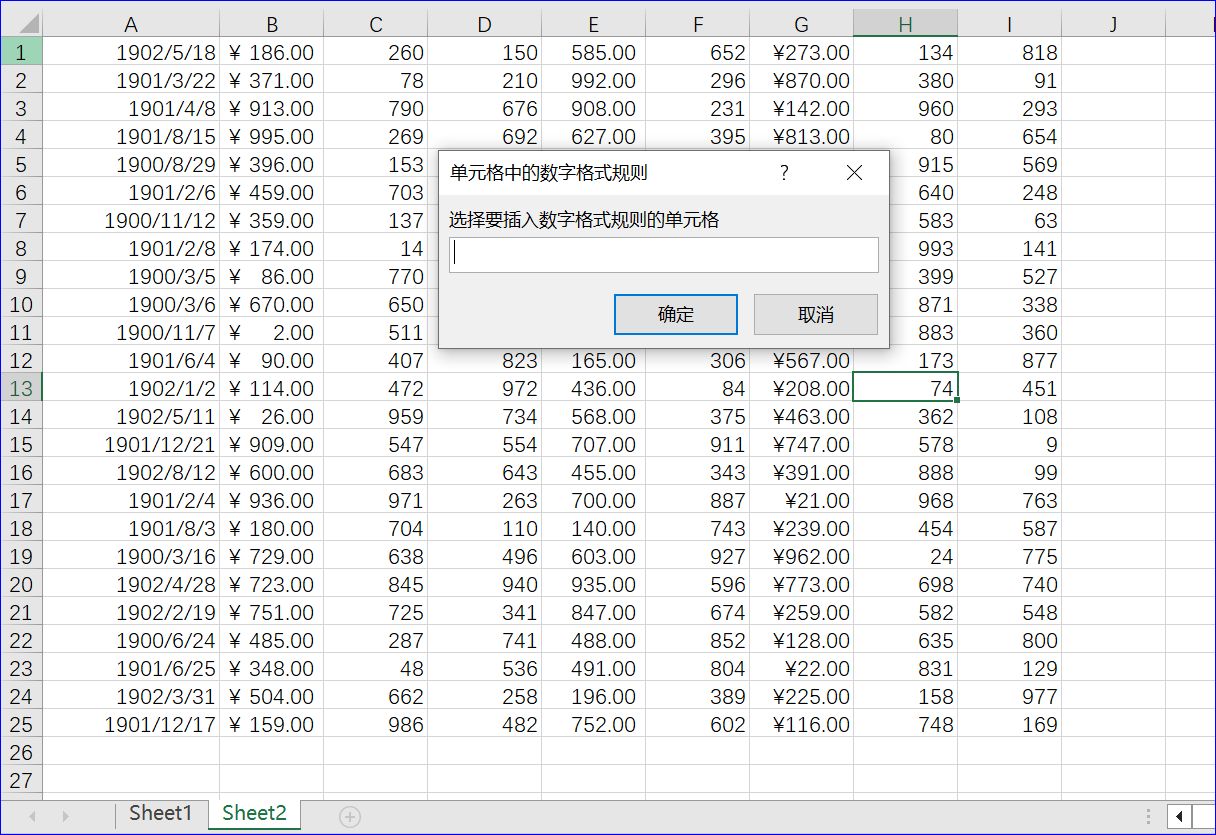Click cell F13 with value 84

tap(698, 388)
